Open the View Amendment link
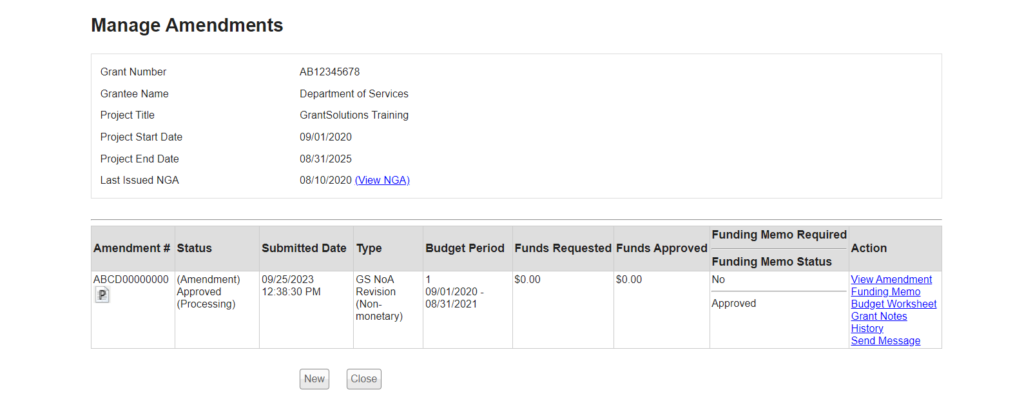Viewport: 1024px width, 401px height. point(891,280)
